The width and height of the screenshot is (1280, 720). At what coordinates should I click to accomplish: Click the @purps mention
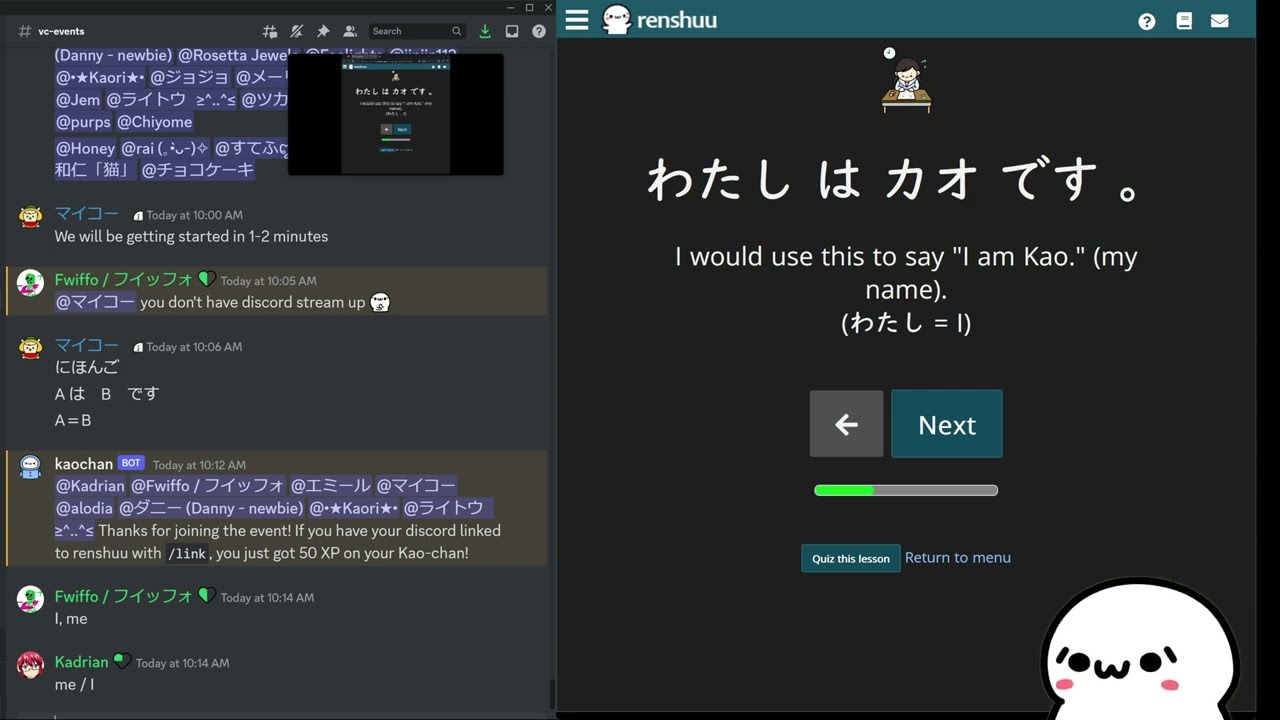(84, 122)
